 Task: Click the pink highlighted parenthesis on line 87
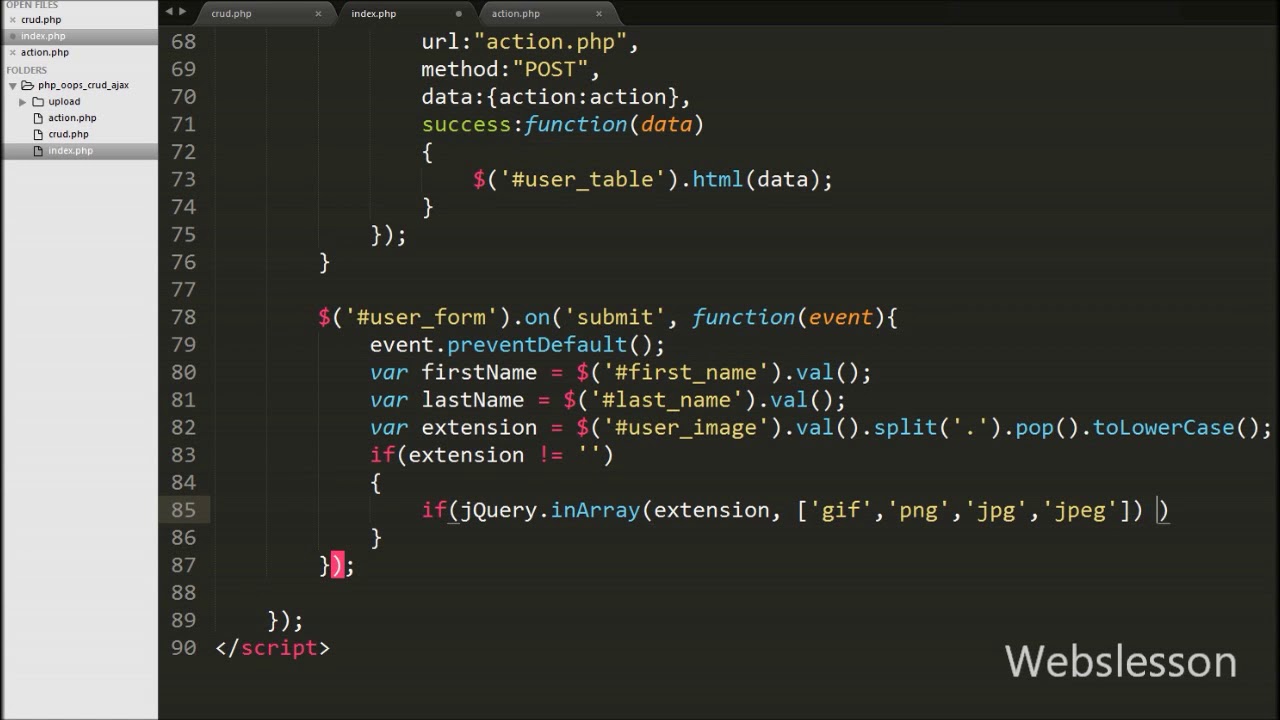337,565
